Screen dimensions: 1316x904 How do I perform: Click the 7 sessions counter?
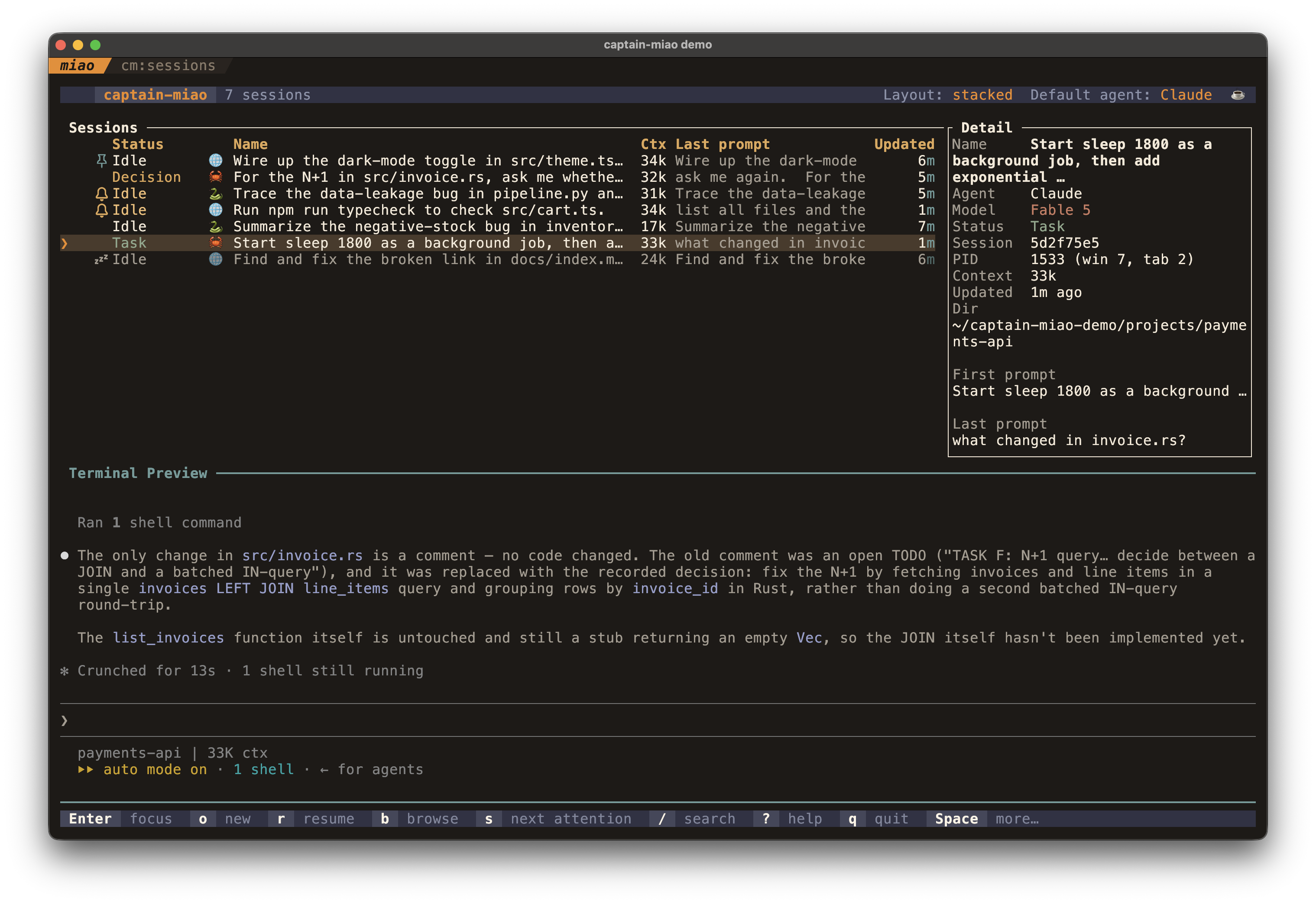pos(268,94)
